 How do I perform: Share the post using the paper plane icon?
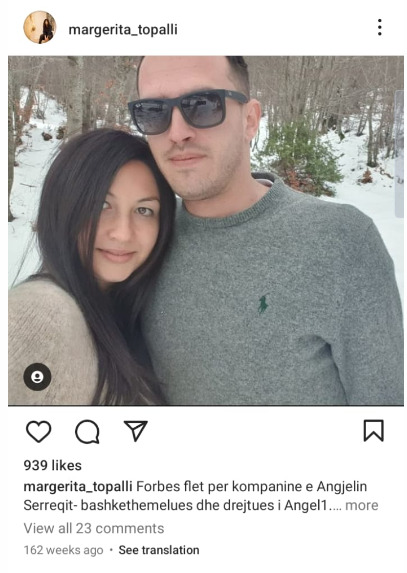click(x=136, y=430)
